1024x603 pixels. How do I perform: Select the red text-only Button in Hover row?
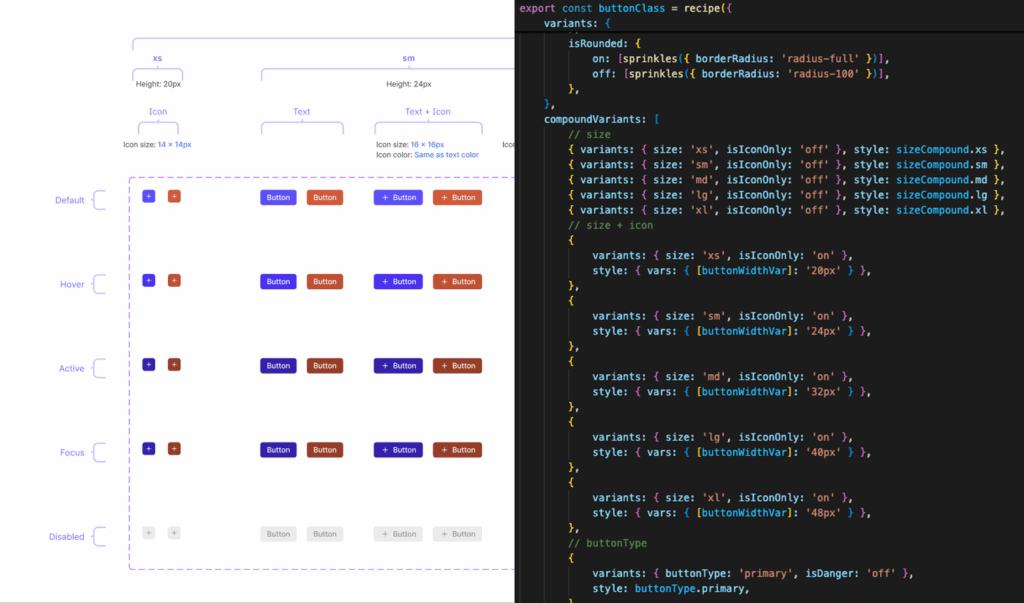[325, 282]
